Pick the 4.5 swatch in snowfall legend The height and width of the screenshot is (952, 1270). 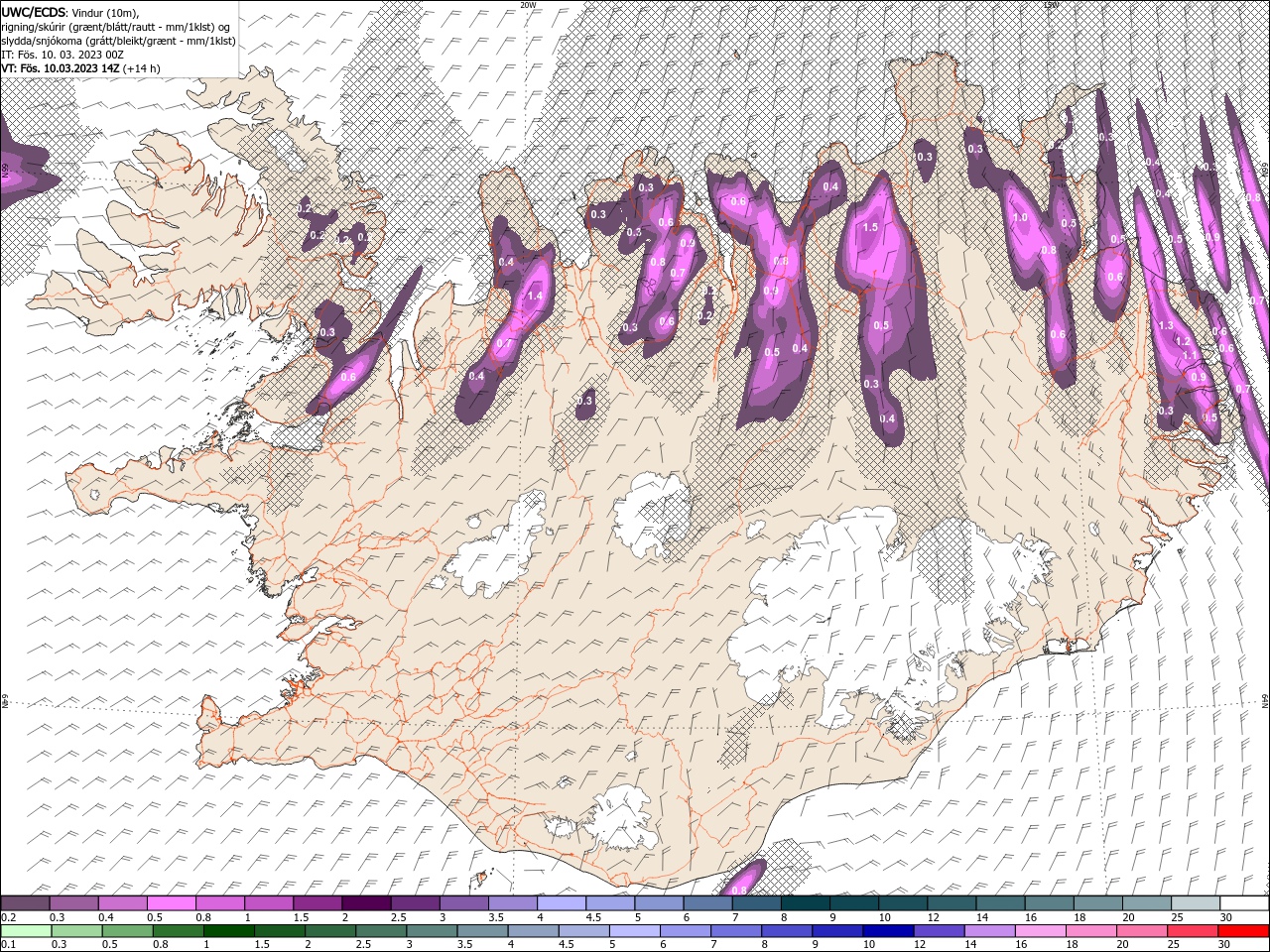(x=608, y=903)
